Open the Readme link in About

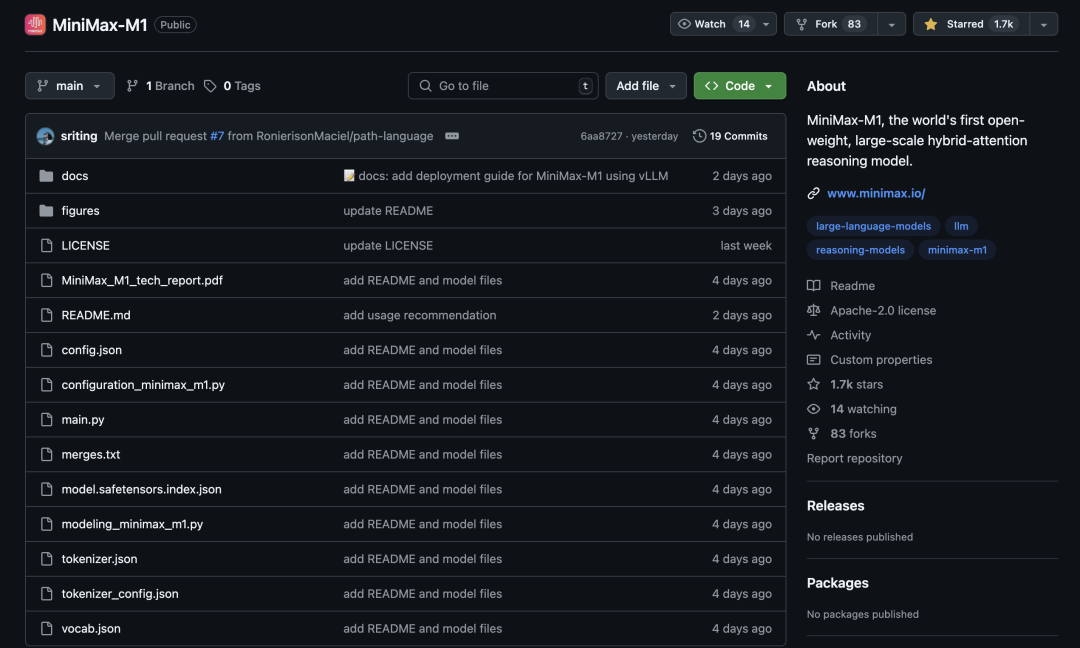pyautogui.click(x=852, y=286)
